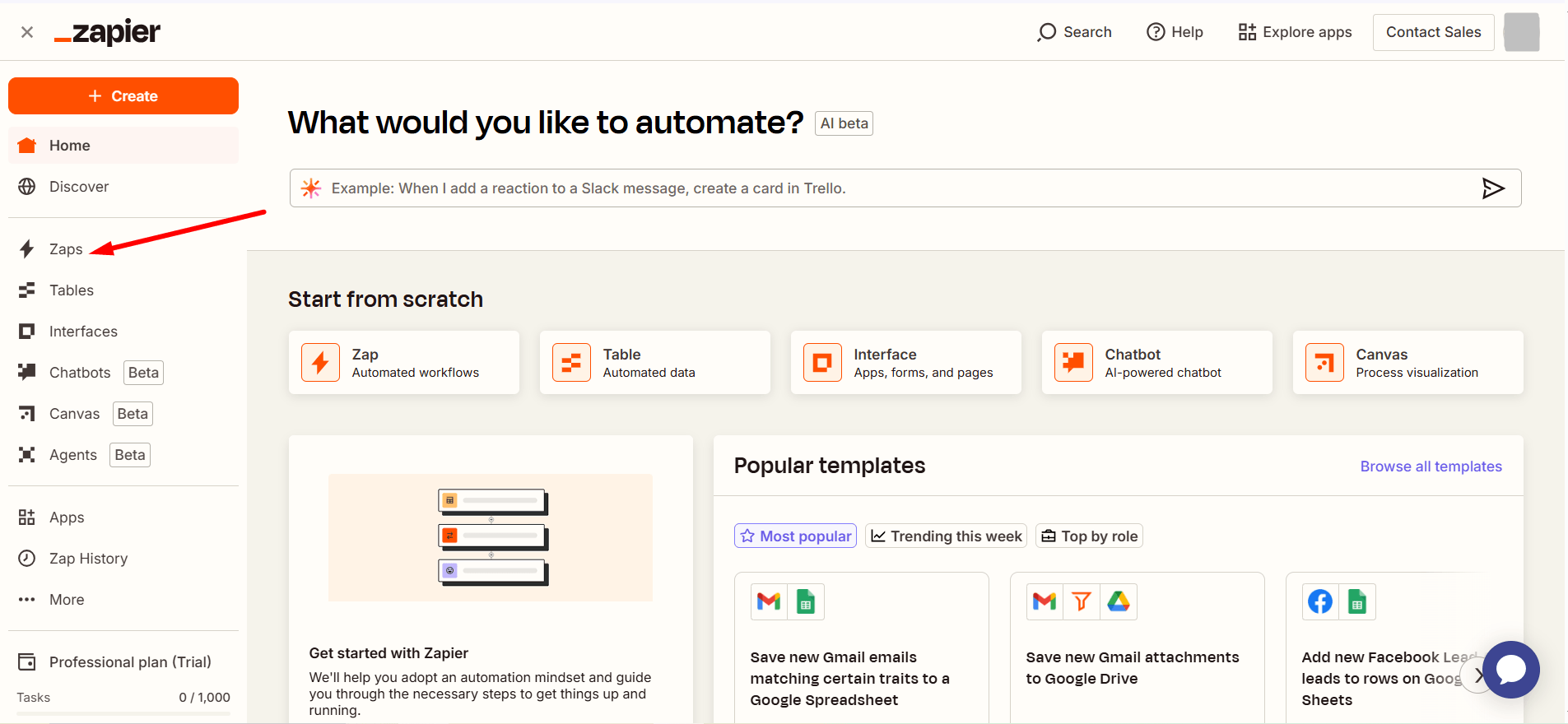Start a new Table from scratch
This screenshot has width=1568, height=724.
[x=655, y=363]
